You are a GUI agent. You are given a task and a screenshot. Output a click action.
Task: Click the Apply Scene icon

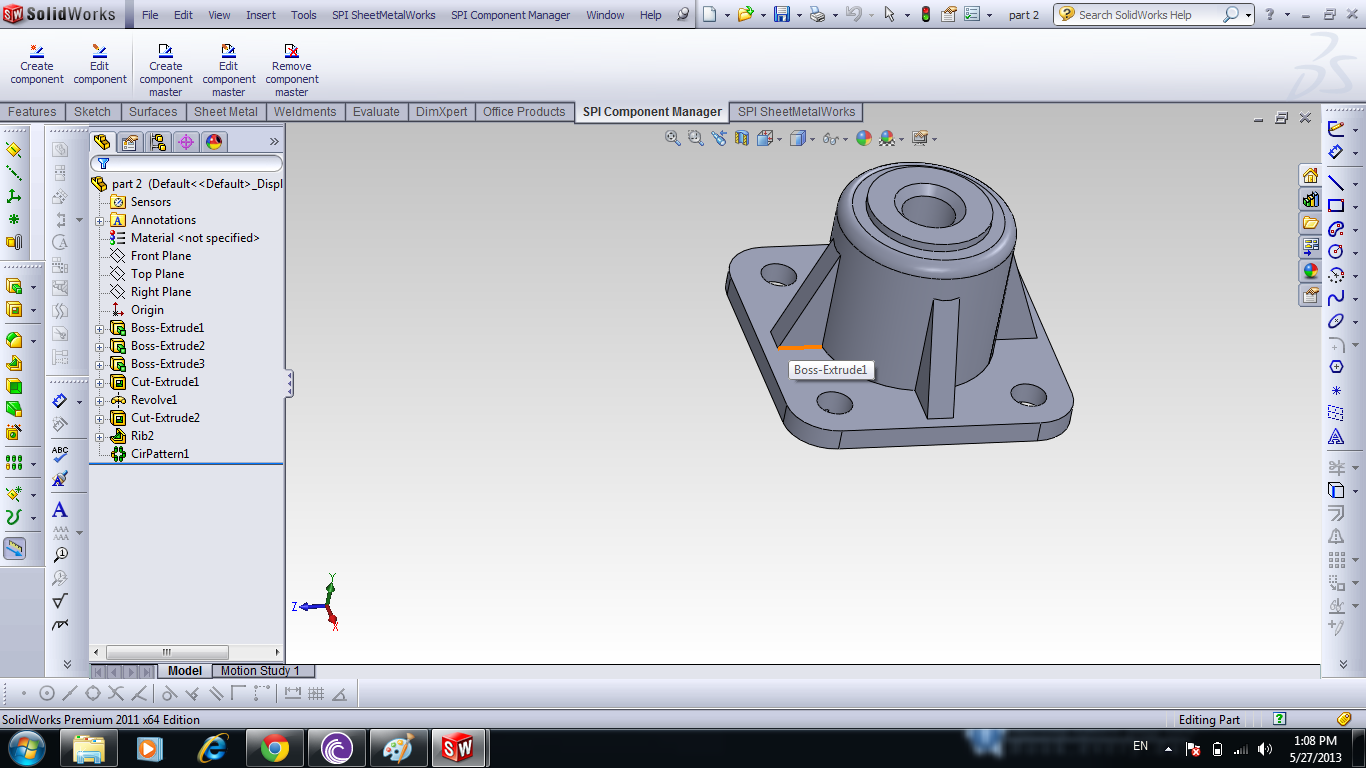tap(887, 139)
